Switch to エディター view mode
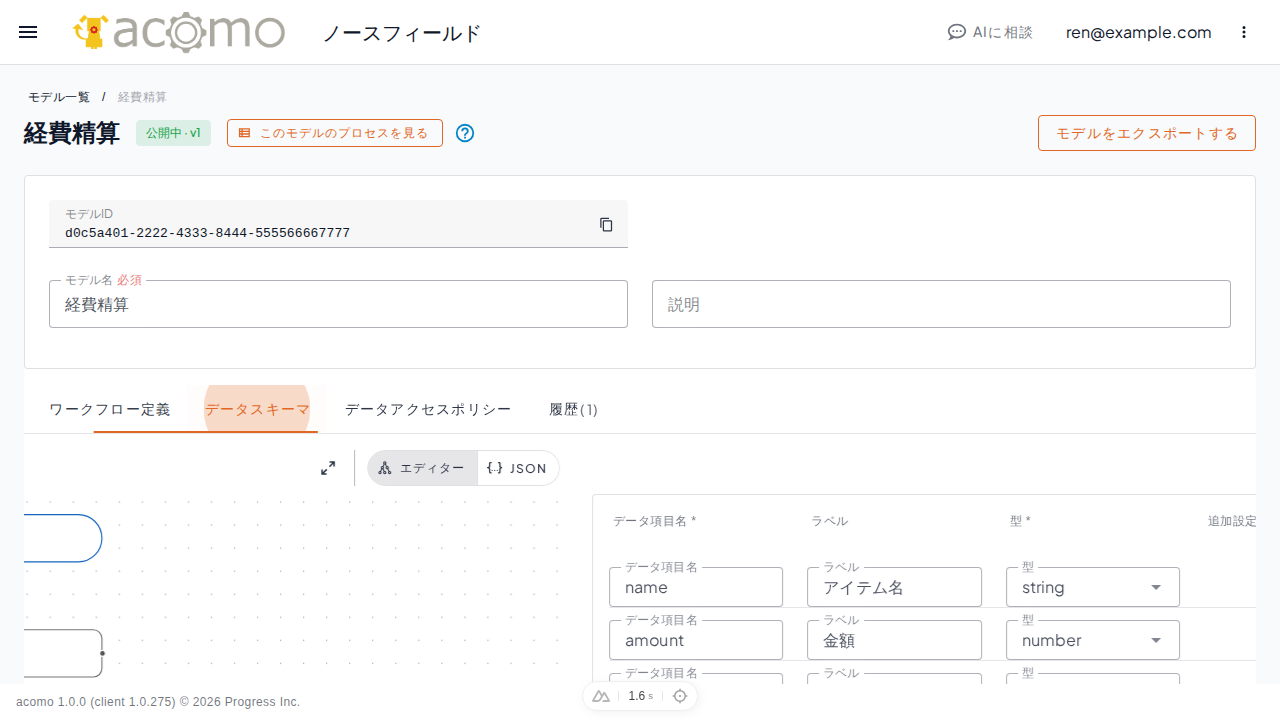This screenshot has height=720, width=1280. click(422, 468)
